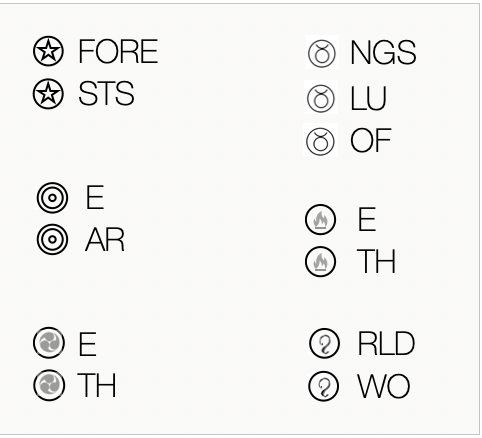Select the swirl icon above the TH swirl
This screenshot has width=482, height=438.
[49, 343]
